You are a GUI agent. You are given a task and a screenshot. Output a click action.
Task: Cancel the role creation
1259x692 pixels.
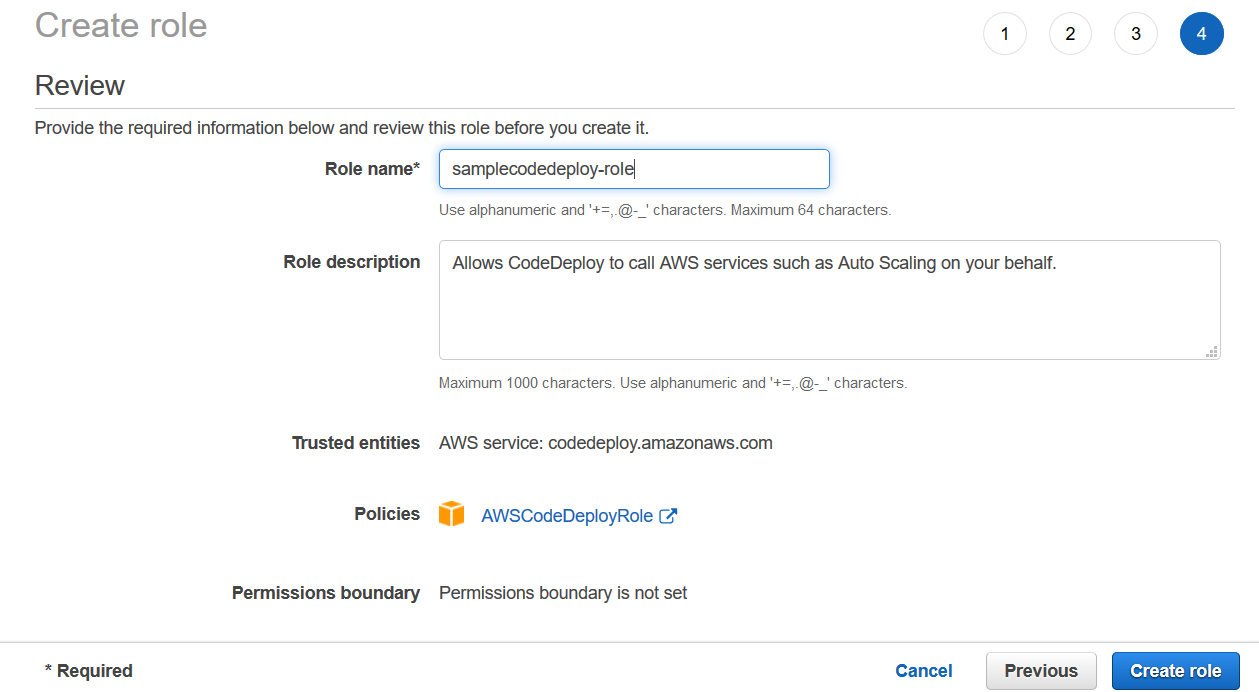click(x=924, y=671)
